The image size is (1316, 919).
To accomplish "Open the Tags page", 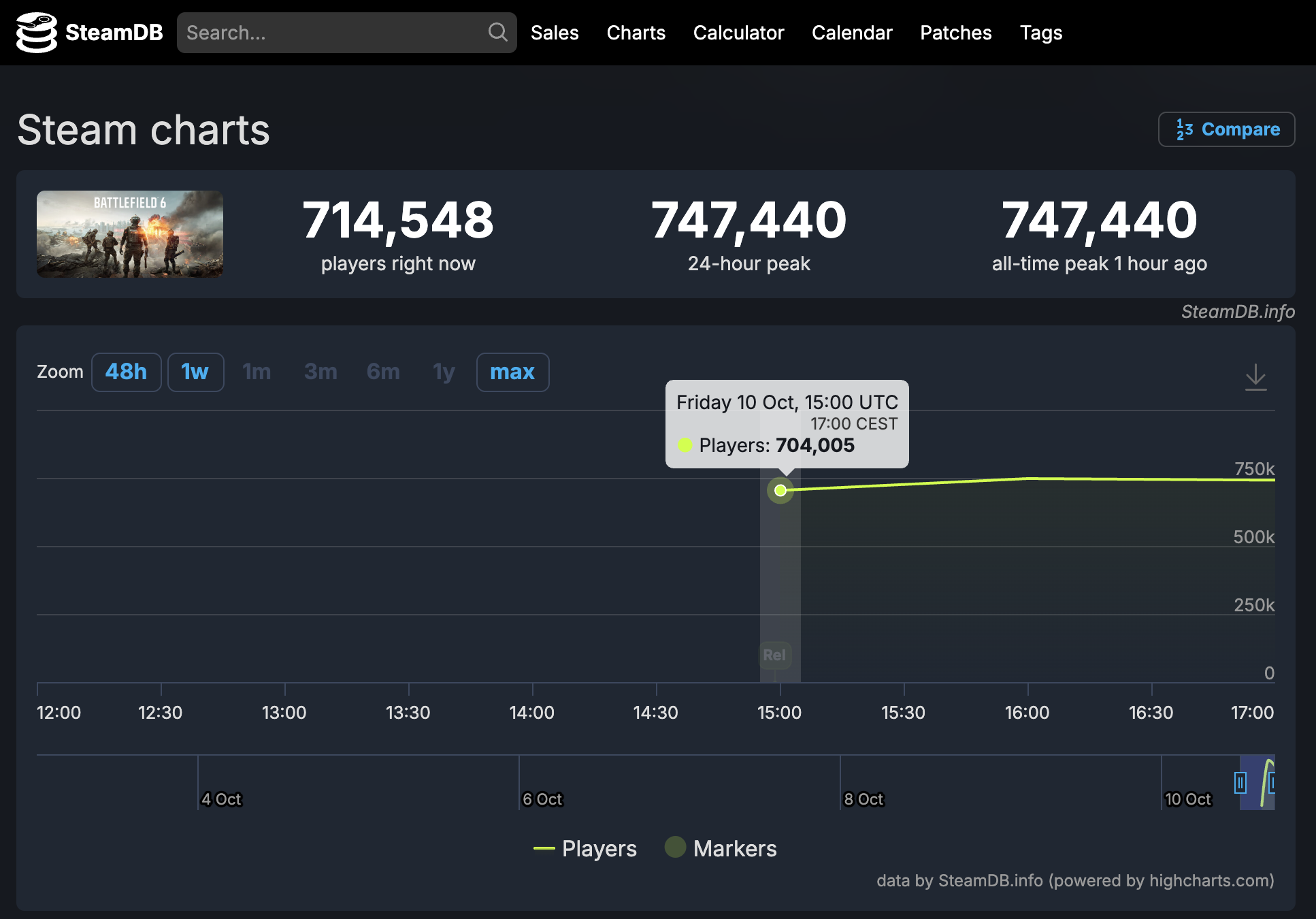I will 1040,33.
